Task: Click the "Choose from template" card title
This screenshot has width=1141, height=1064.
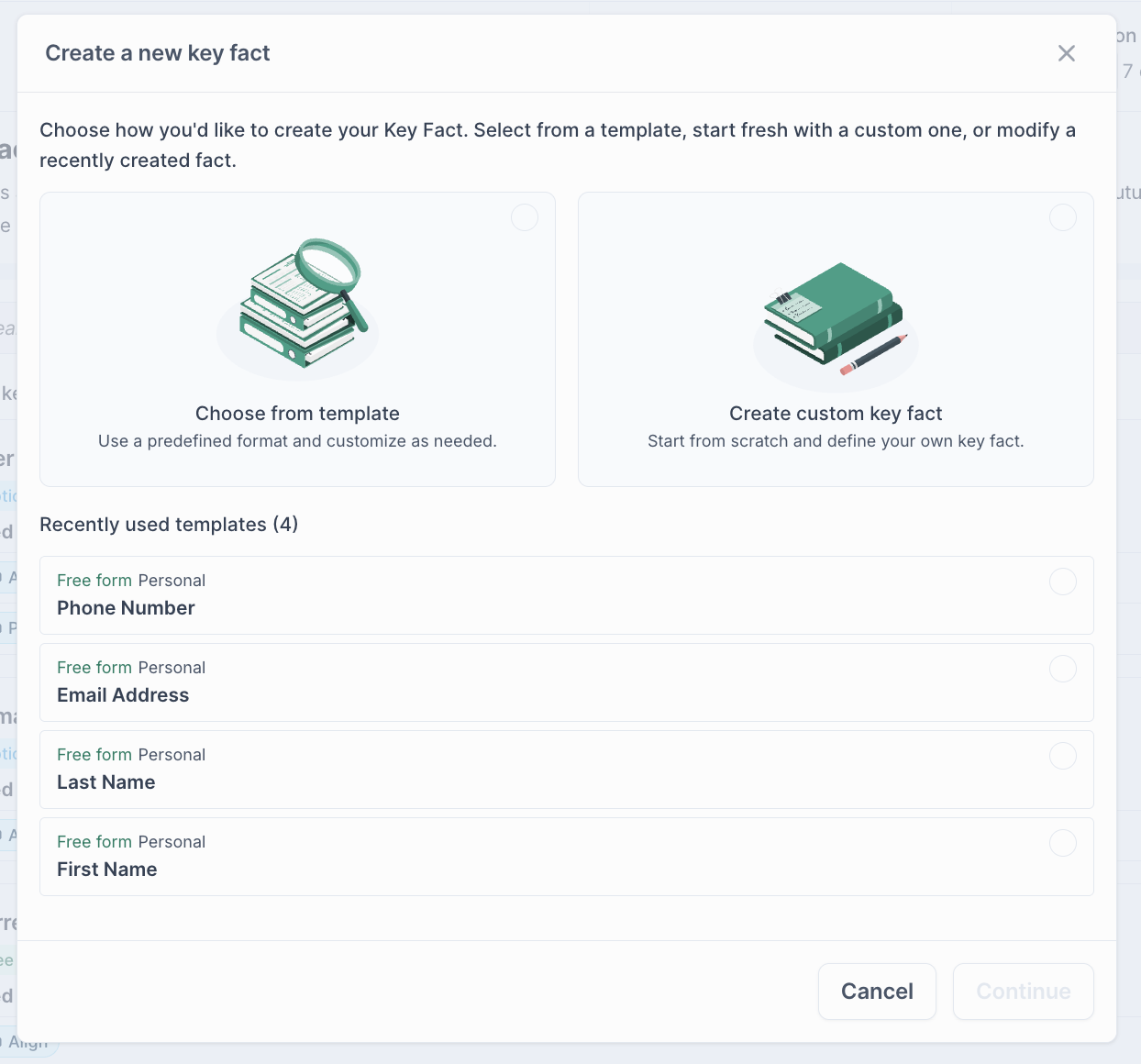Action: pyautogui.click(x=297, y=414)
